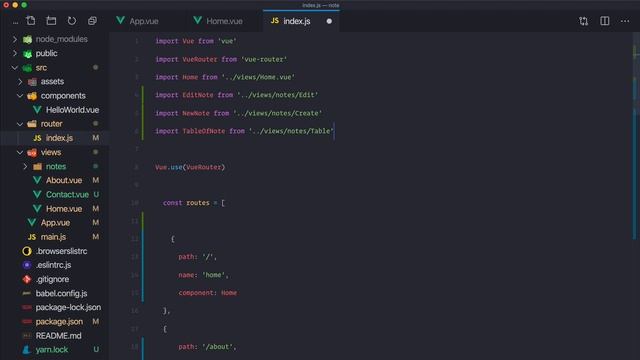Open package.json in the explorer
This screenshot has width=640, height=360.
59,322
